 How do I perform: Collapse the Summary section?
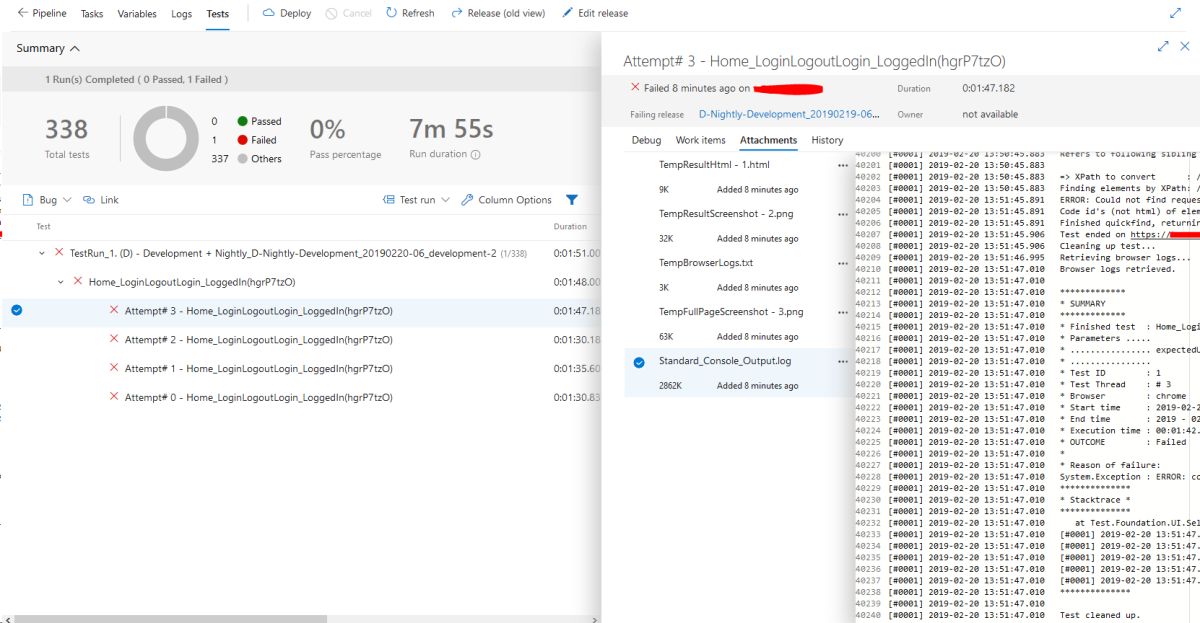48,48
